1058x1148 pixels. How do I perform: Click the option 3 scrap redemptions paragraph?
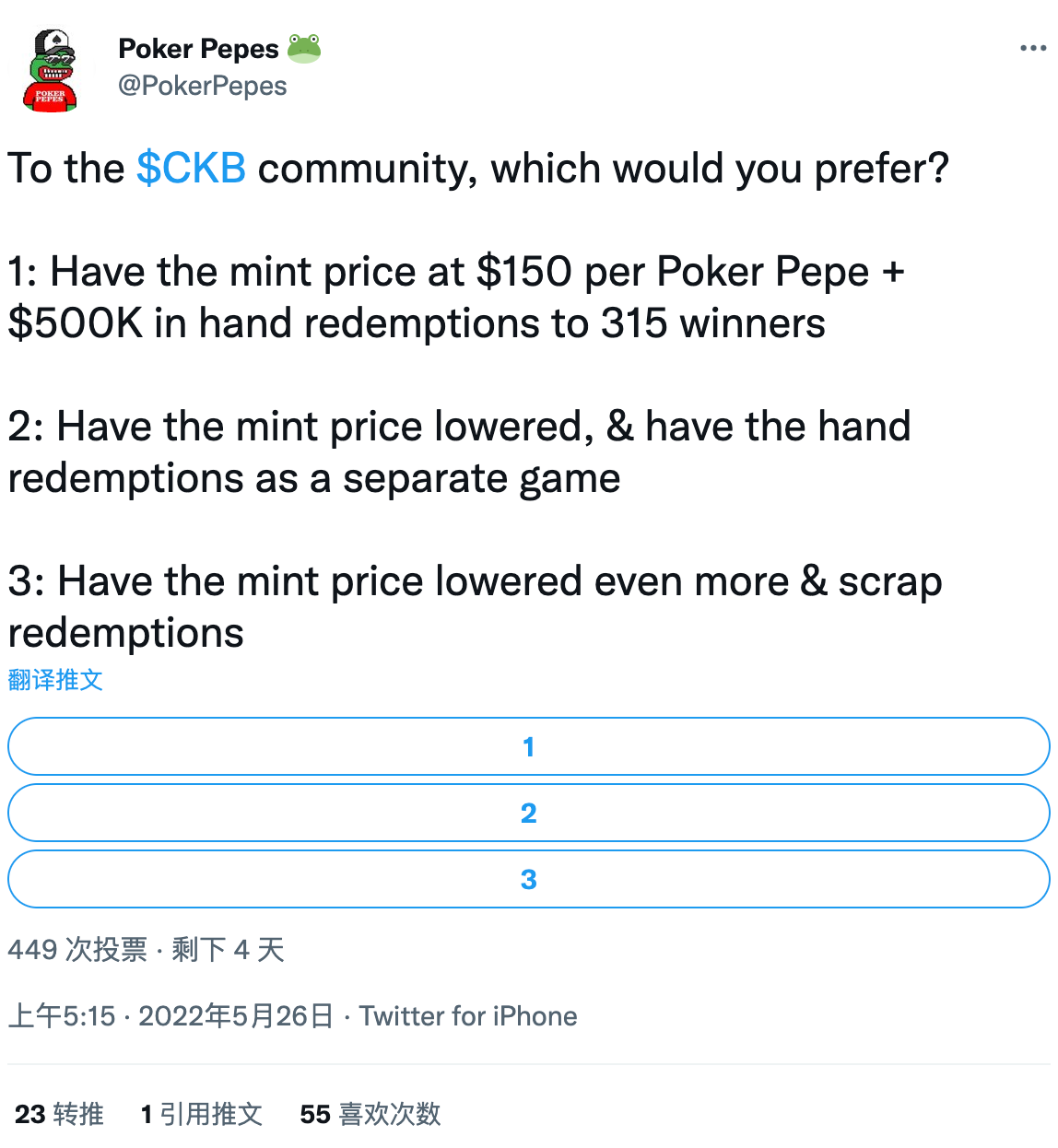click(x=475, y=607)
